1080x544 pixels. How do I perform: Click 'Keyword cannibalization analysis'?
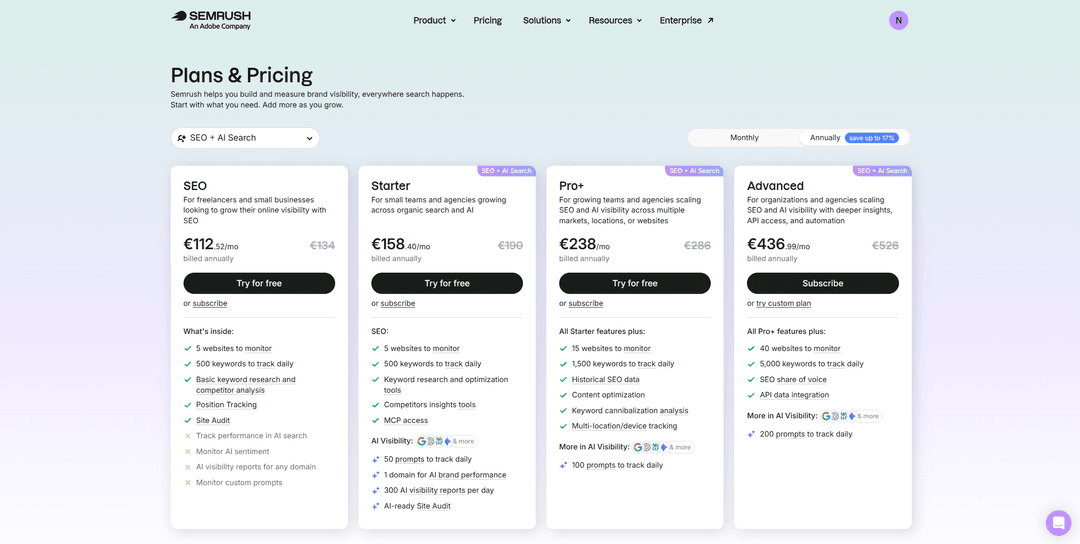coord(630,410)
